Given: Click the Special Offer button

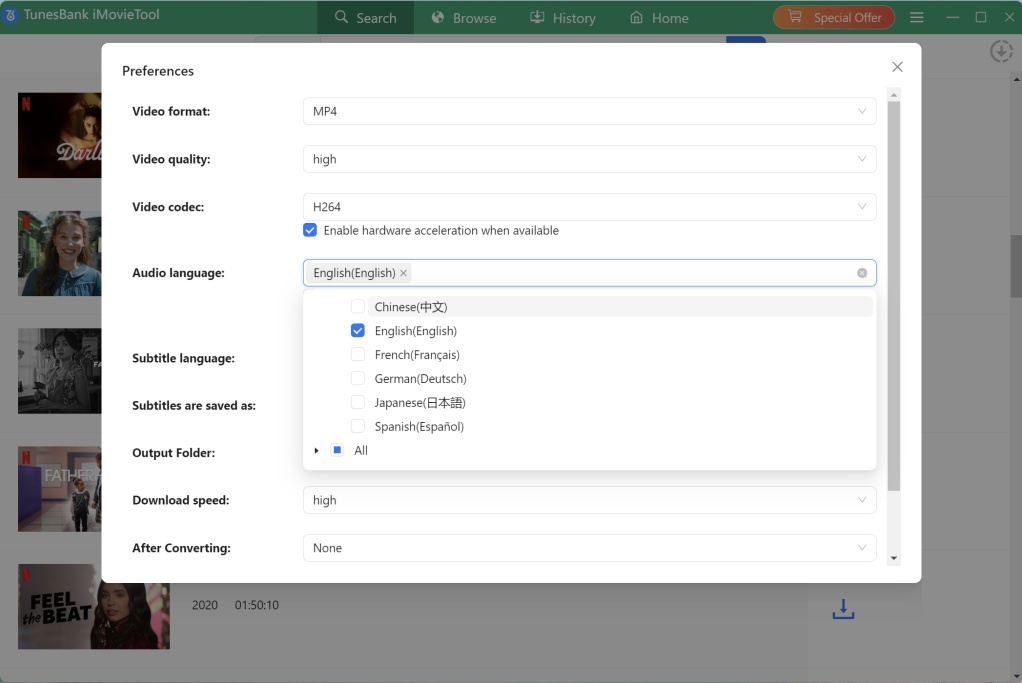Looking at the screenshot, I should point(833,16).
